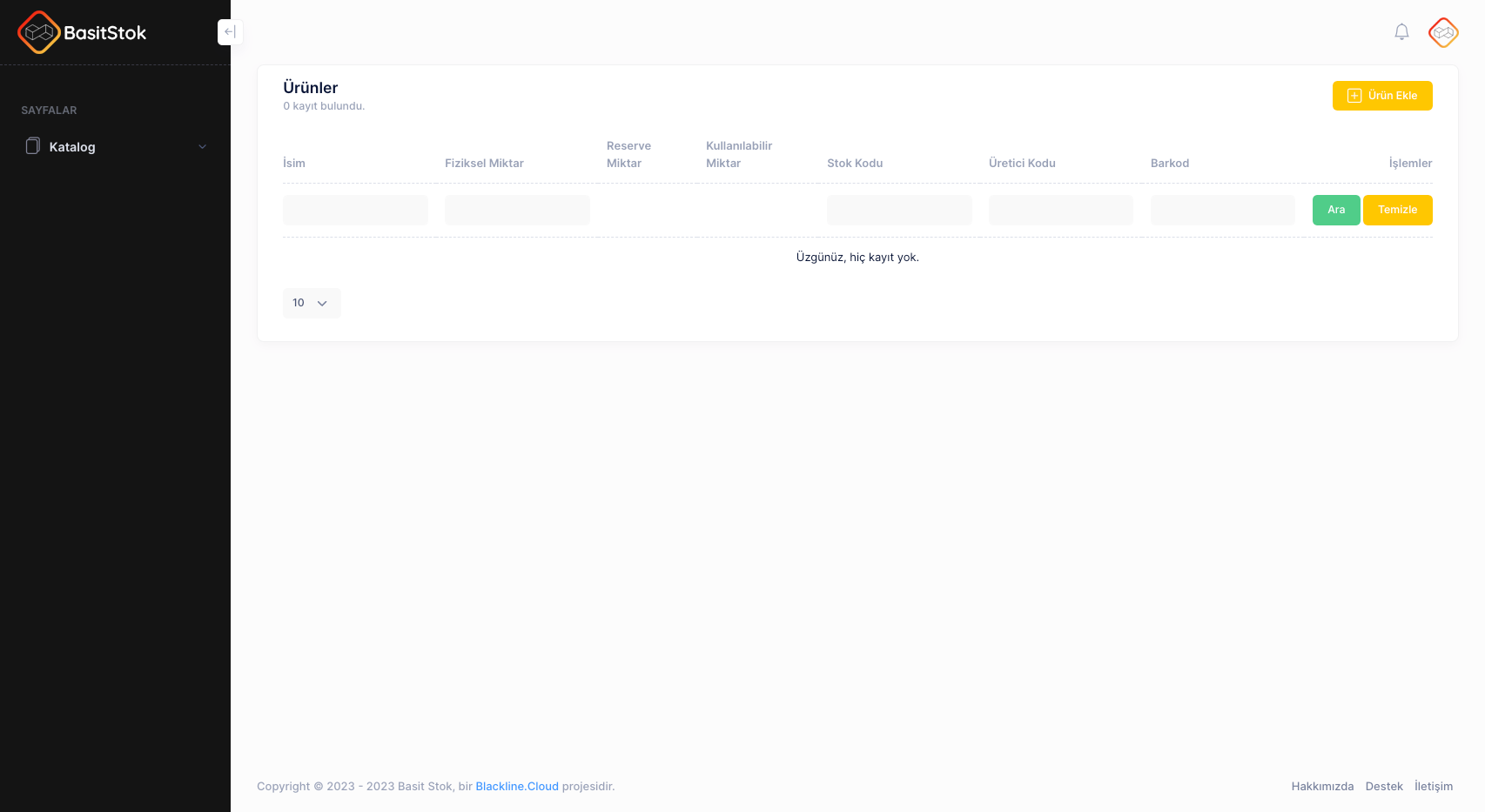Open the Blackline.Cloud footer link
The image size is (1485, 812).
(517, 786)
